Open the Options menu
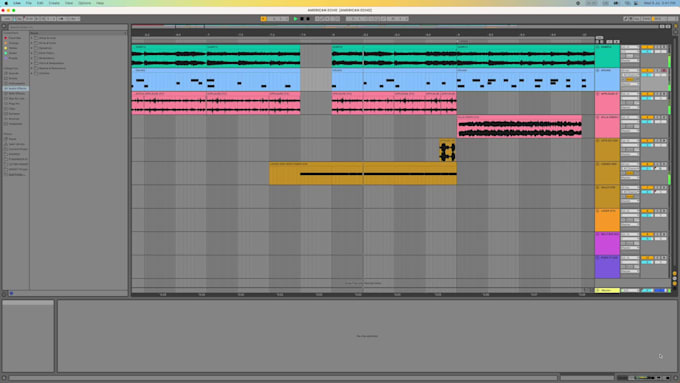 pos(85,3)
